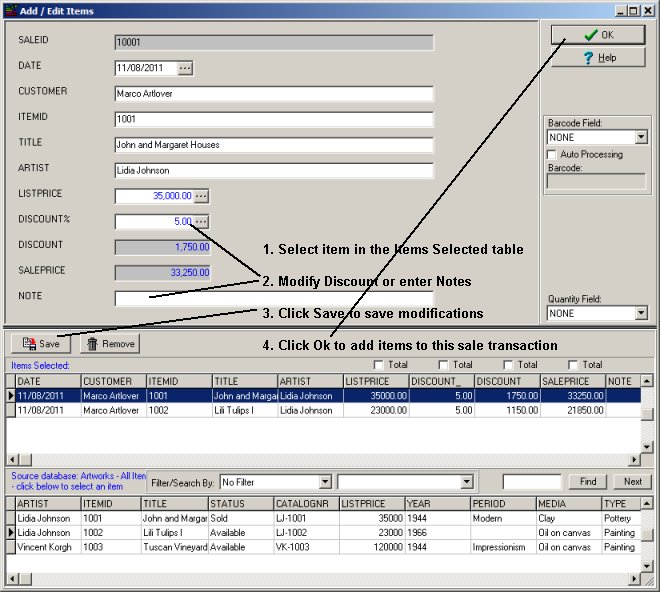Image resolution: width=660 pixels, height=592 pixels.
Task: Click the DATE input field
Action: tap(146, 68)
